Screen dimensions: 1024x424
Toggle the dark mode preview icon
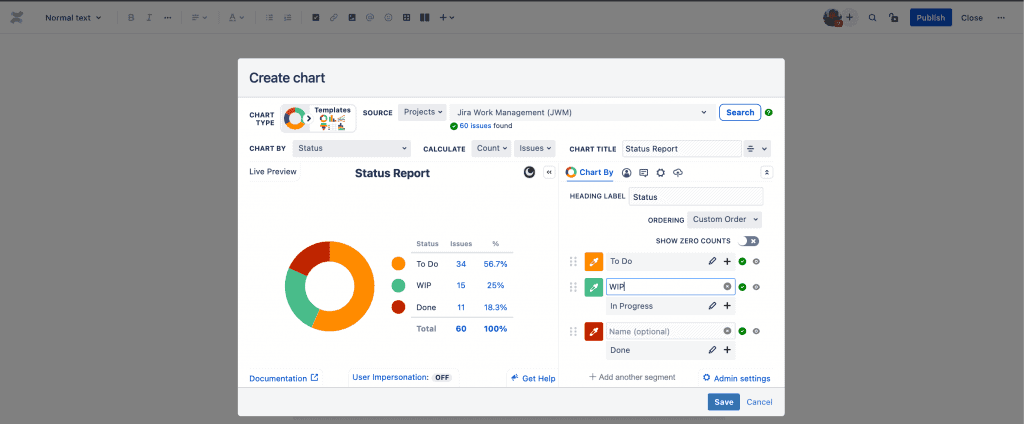coord(529,172)
